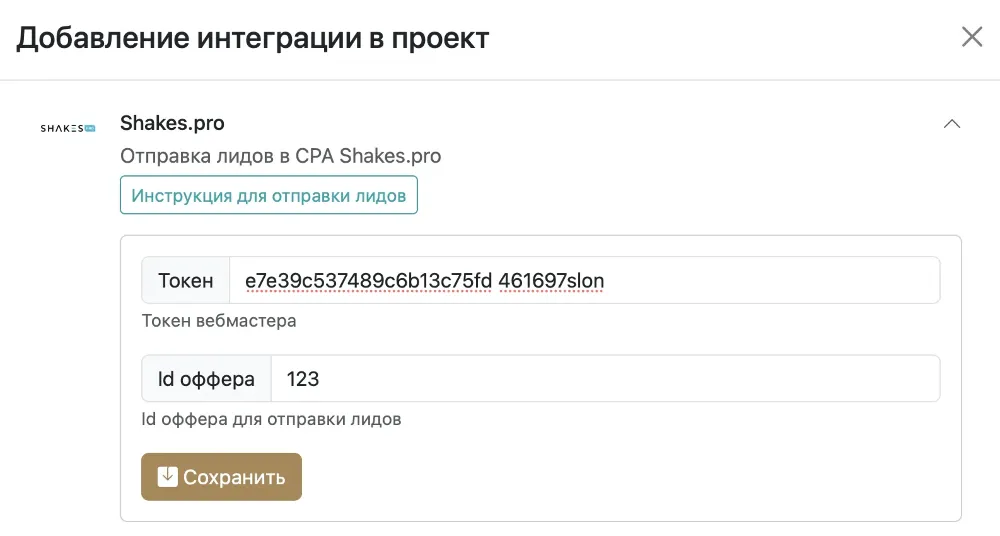
Task: Open the lead sending instruction
Action: [268, 195]
